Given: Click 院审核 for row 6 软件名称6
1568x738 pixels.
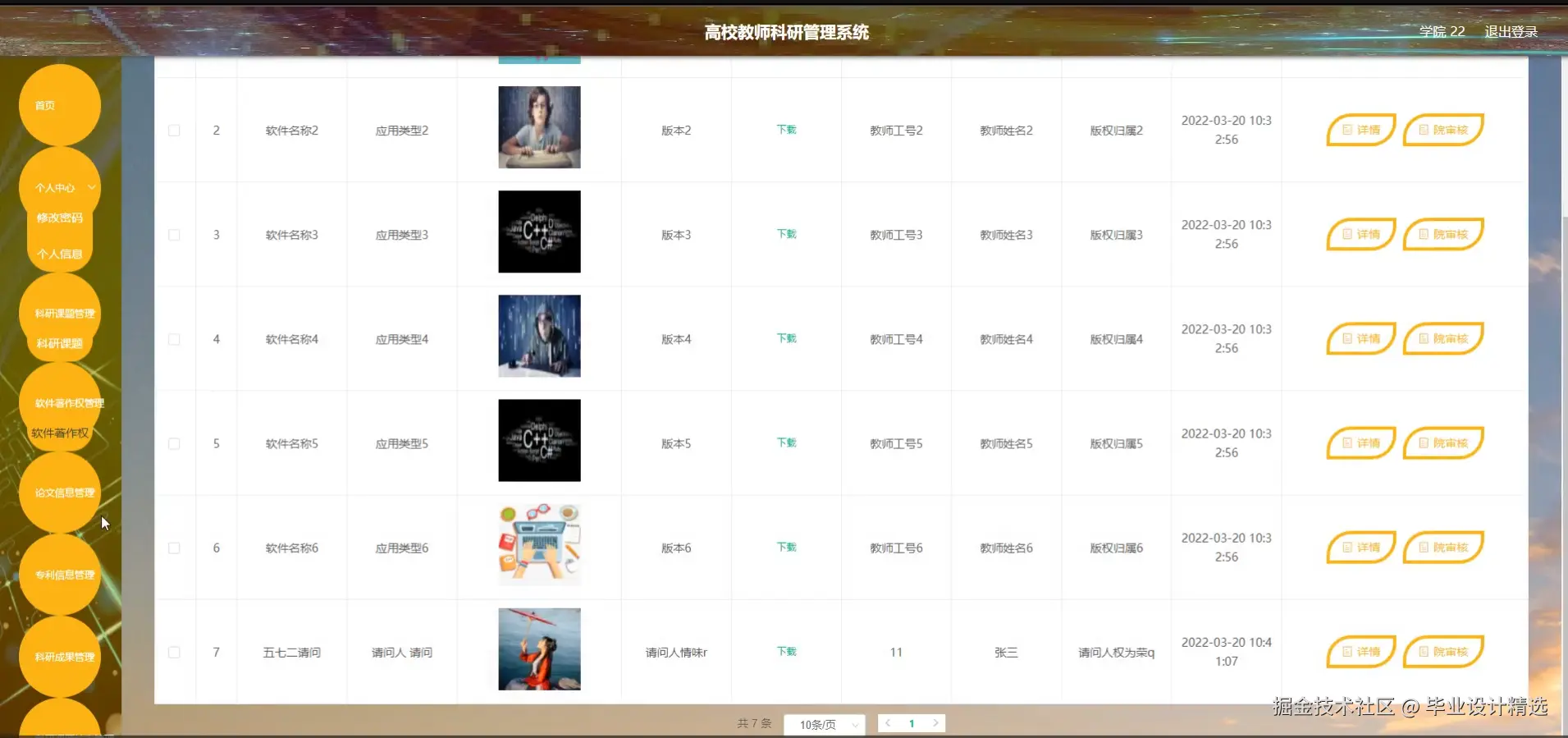Looking at the screenshot, I should tap(1443, 547).
